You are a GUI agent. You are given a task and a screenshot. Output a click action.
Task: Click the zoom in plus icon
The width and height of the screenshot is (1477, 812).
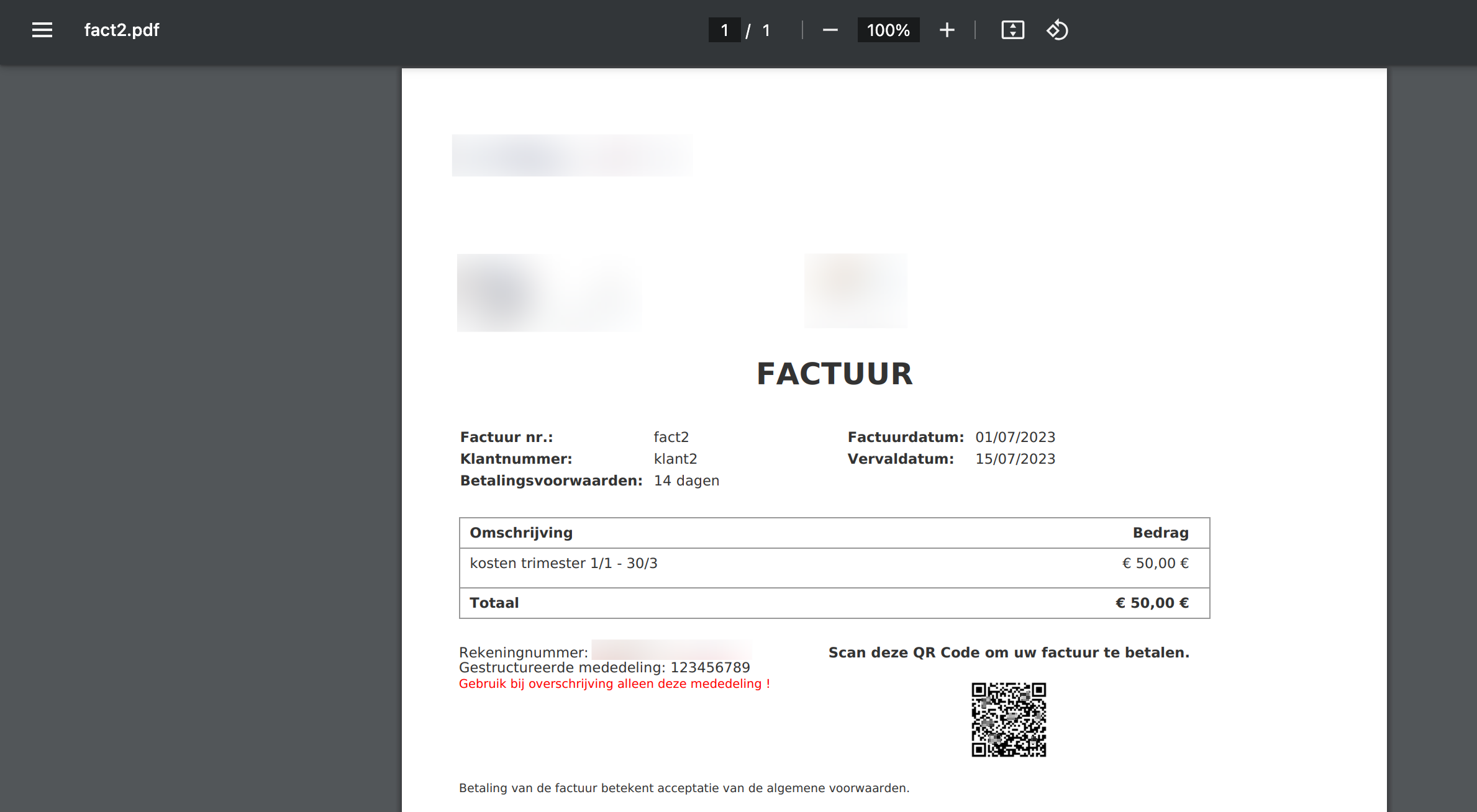click(947, 30)
